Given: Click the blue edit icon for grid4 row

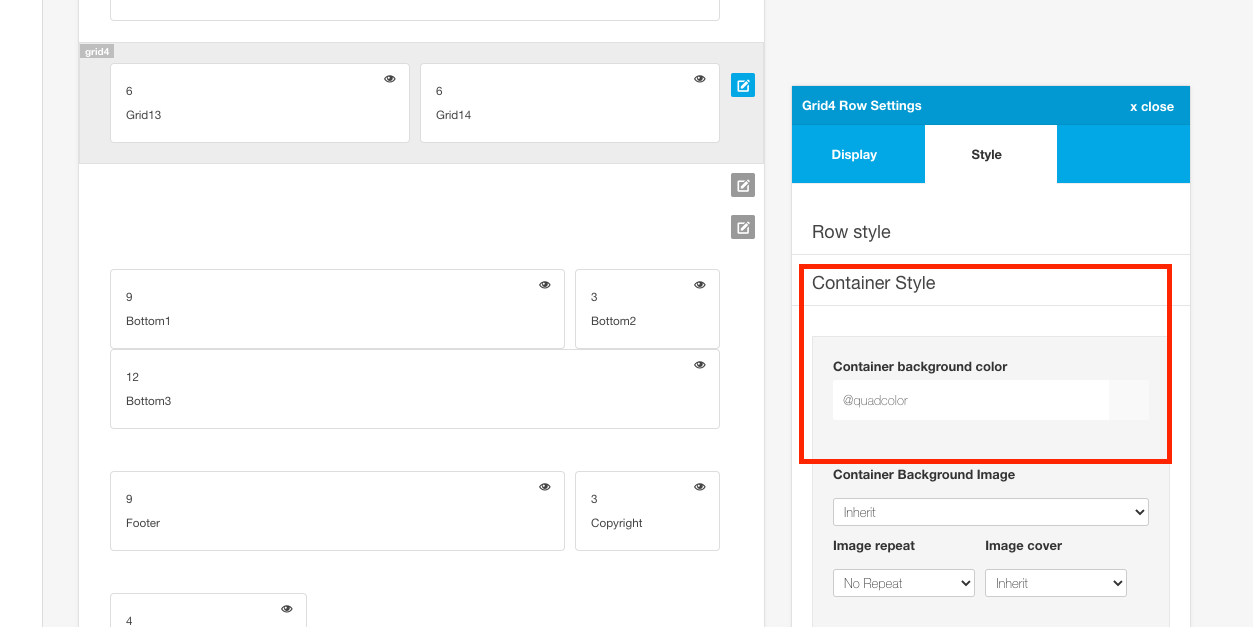Looking at the screenshot, I should [742, 86].
